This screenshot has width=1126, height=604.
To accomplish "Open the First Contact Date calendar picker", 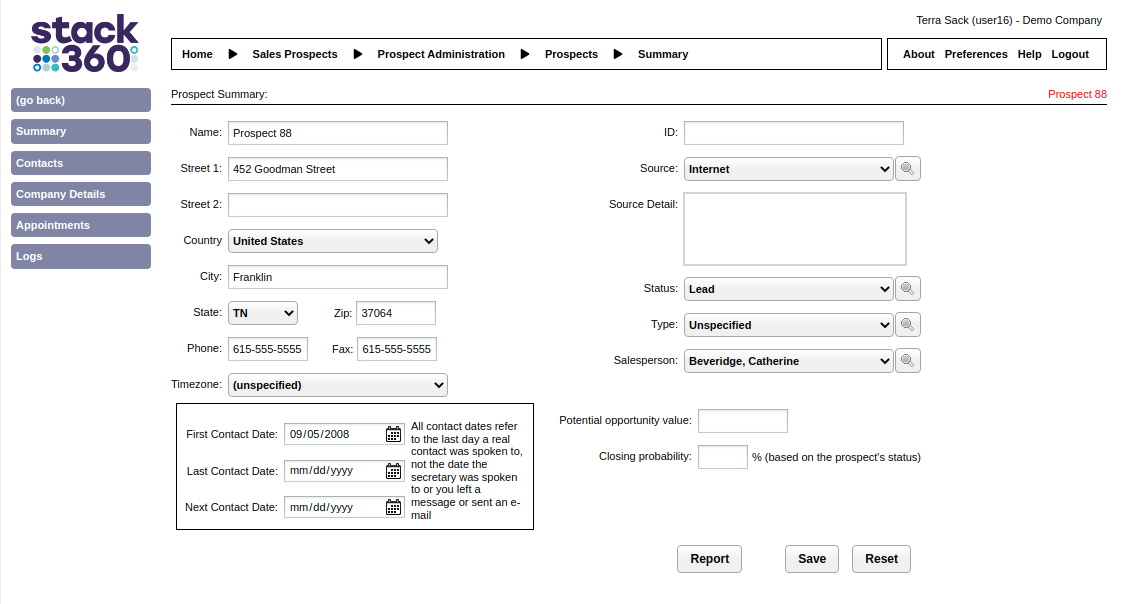I will 394,434.
